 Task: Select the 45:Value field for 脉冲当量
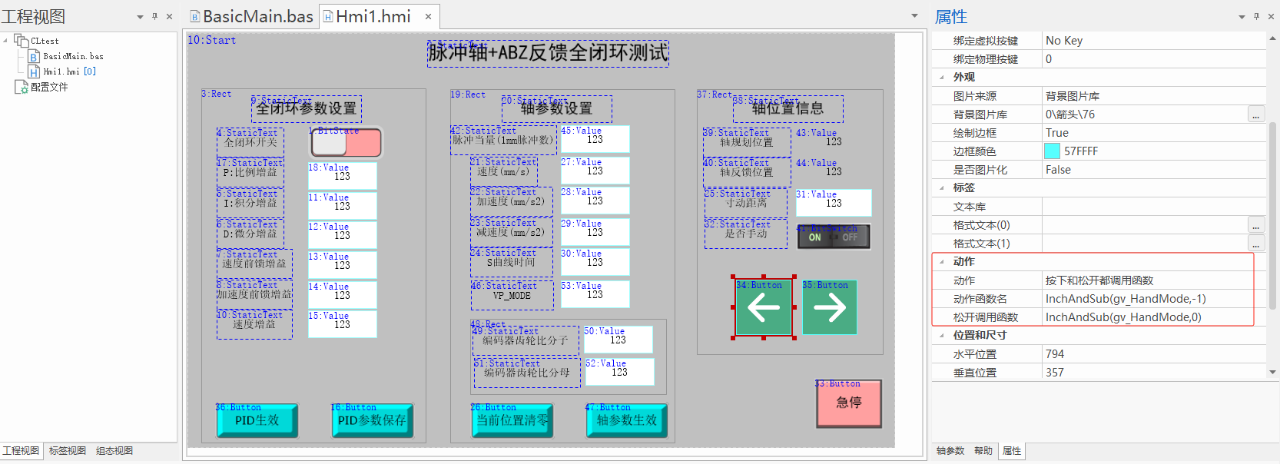click(x=595, y=138)
